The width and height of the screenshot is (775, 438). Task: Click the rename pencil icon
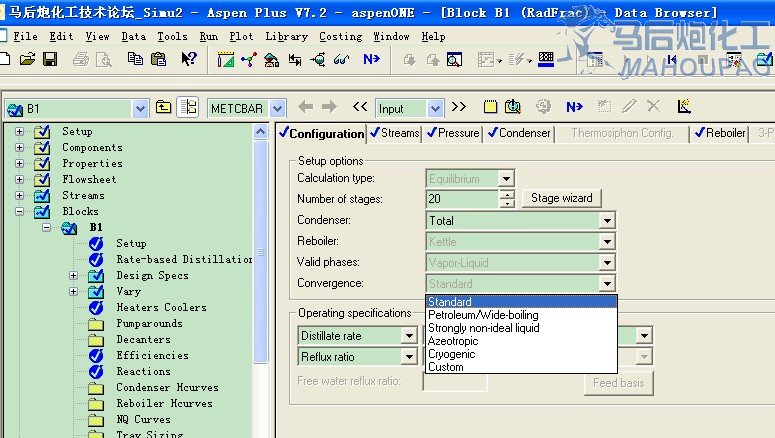coord(629,106)
